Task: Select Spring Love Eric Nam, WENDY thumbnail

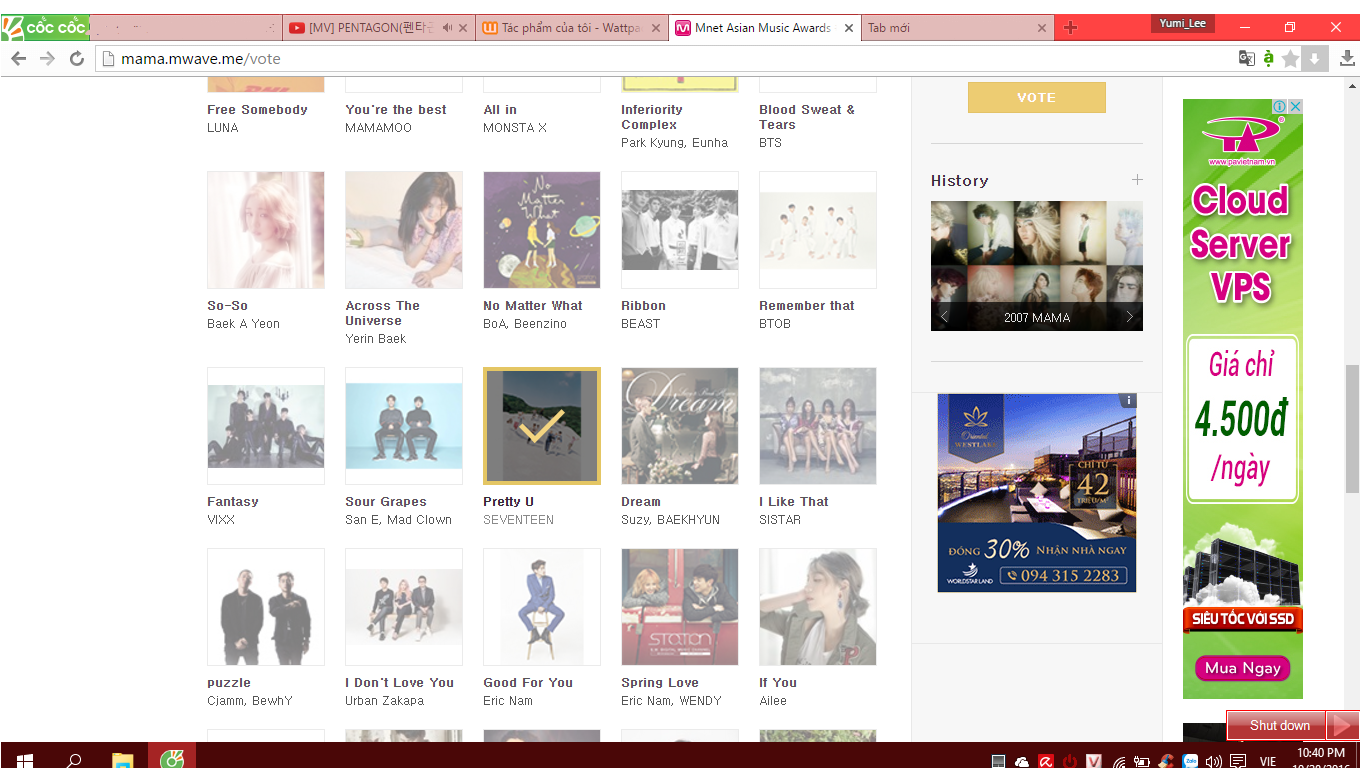Action: click(x=680, y=607)
